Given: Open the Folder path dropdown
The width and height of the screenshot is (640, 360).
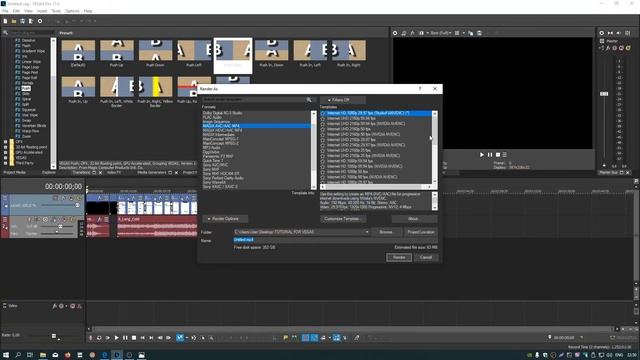Looking at the screenshot, I should (367, 232).
